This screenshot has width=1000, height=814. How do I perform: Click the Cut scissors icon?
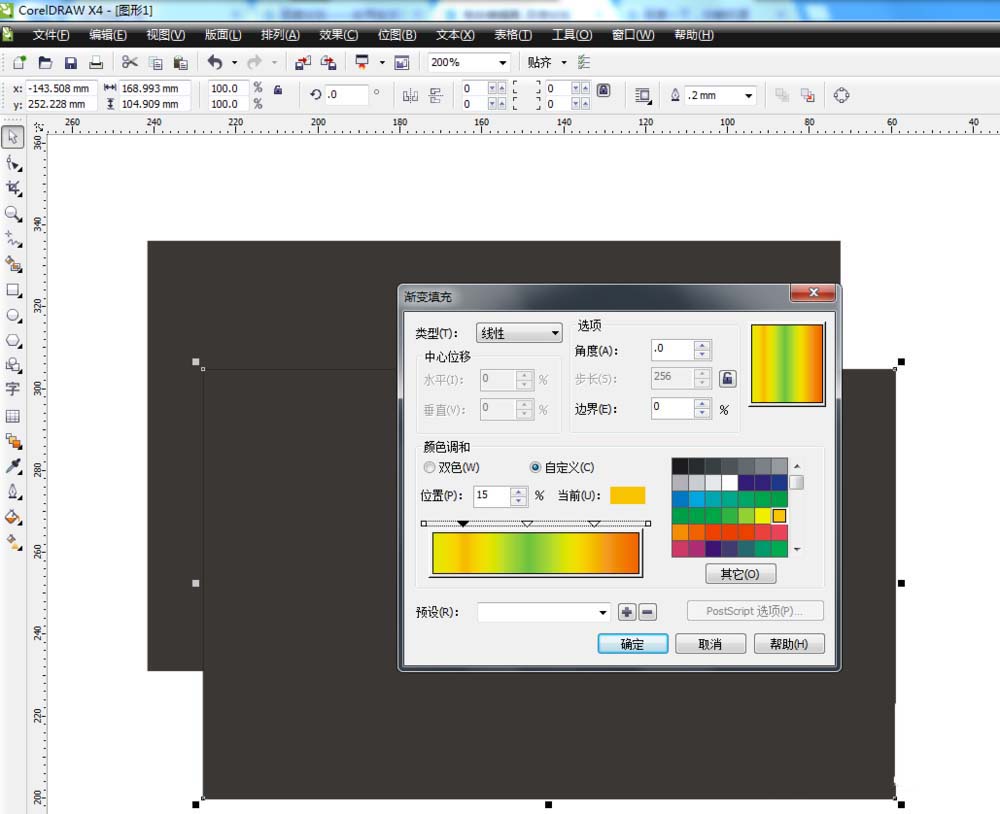129,63
